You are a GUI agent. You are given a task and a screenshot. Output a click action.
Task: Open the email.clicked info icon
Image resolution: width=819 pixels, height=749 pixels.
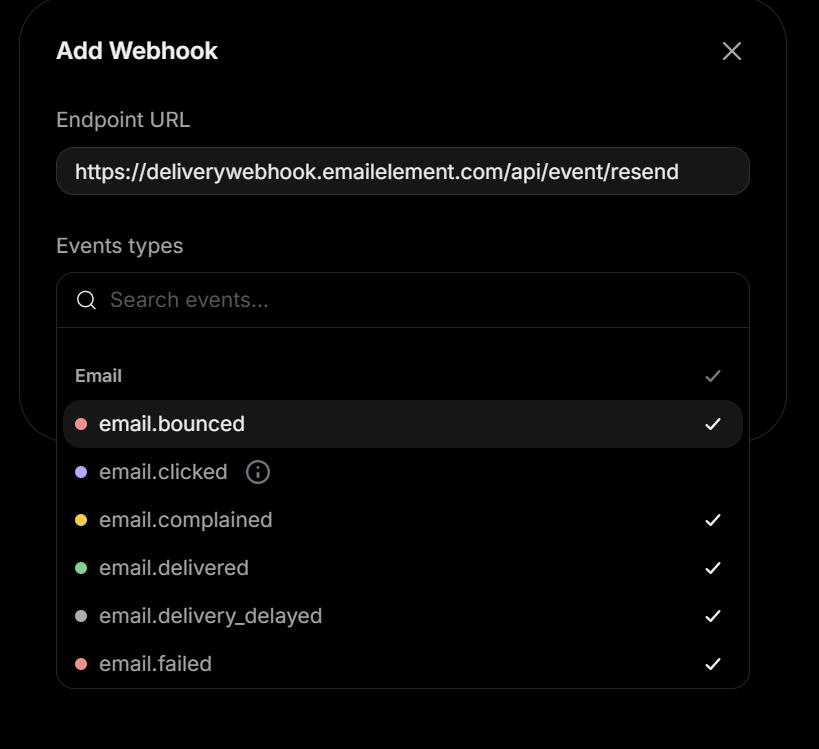tap(258, 472)
